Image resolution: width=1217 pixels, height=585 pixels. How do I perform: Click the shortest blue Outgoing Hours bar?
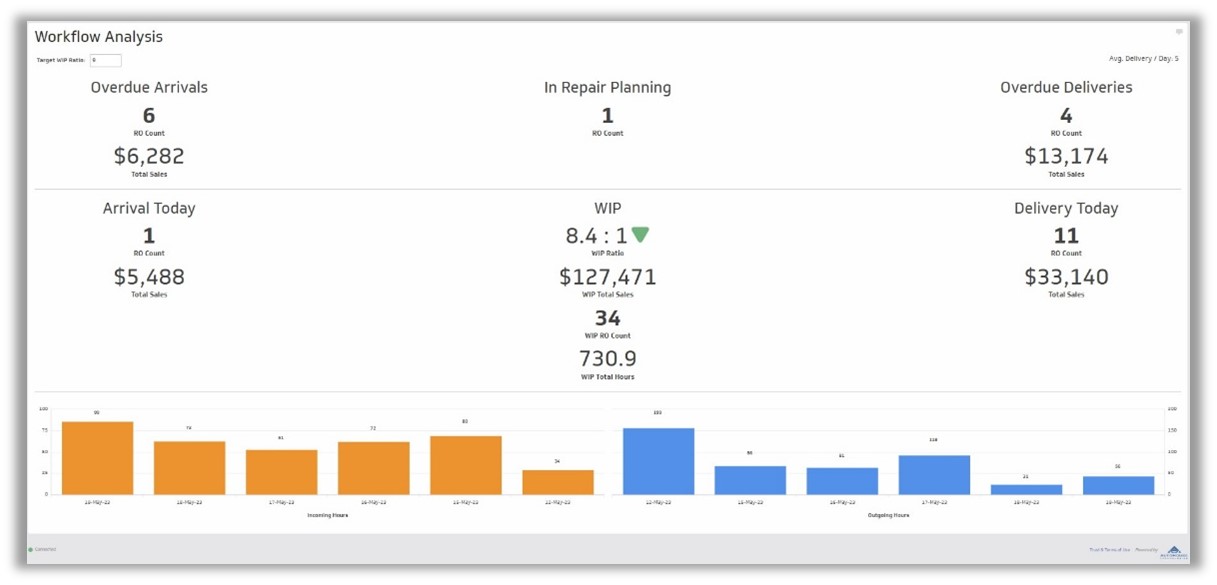(x=1026, y=489)
